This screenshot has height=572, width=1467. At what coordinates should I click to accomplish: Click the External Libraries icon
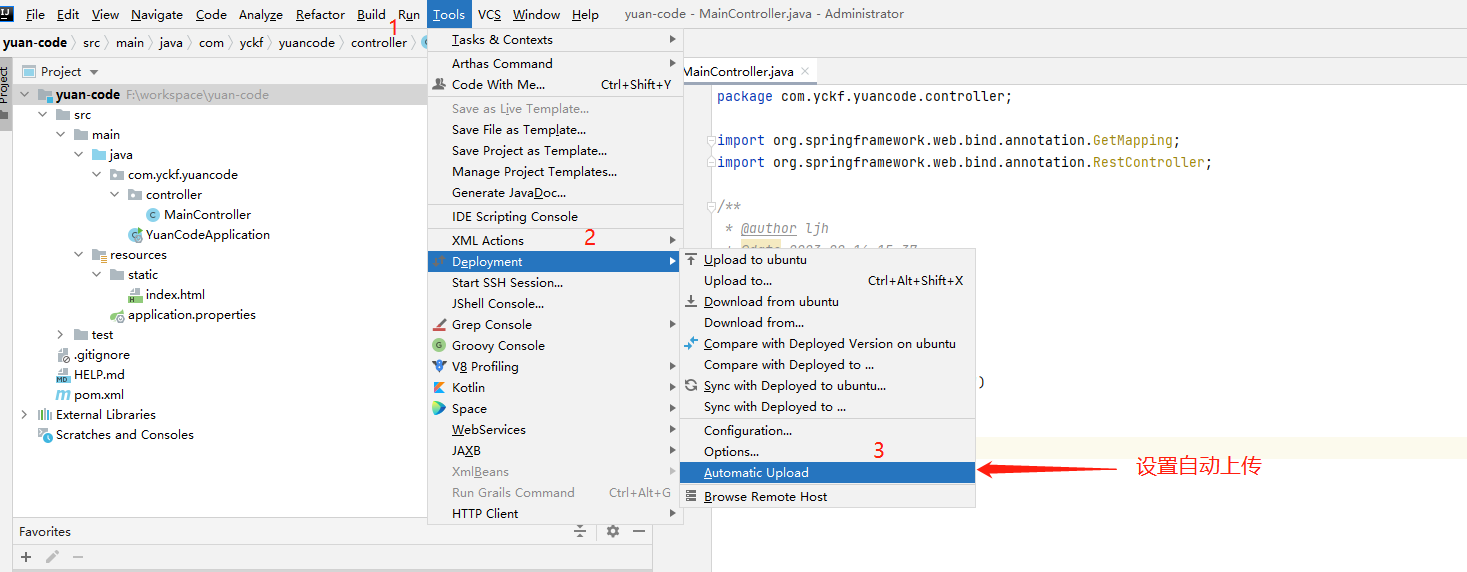coord(45,415)
